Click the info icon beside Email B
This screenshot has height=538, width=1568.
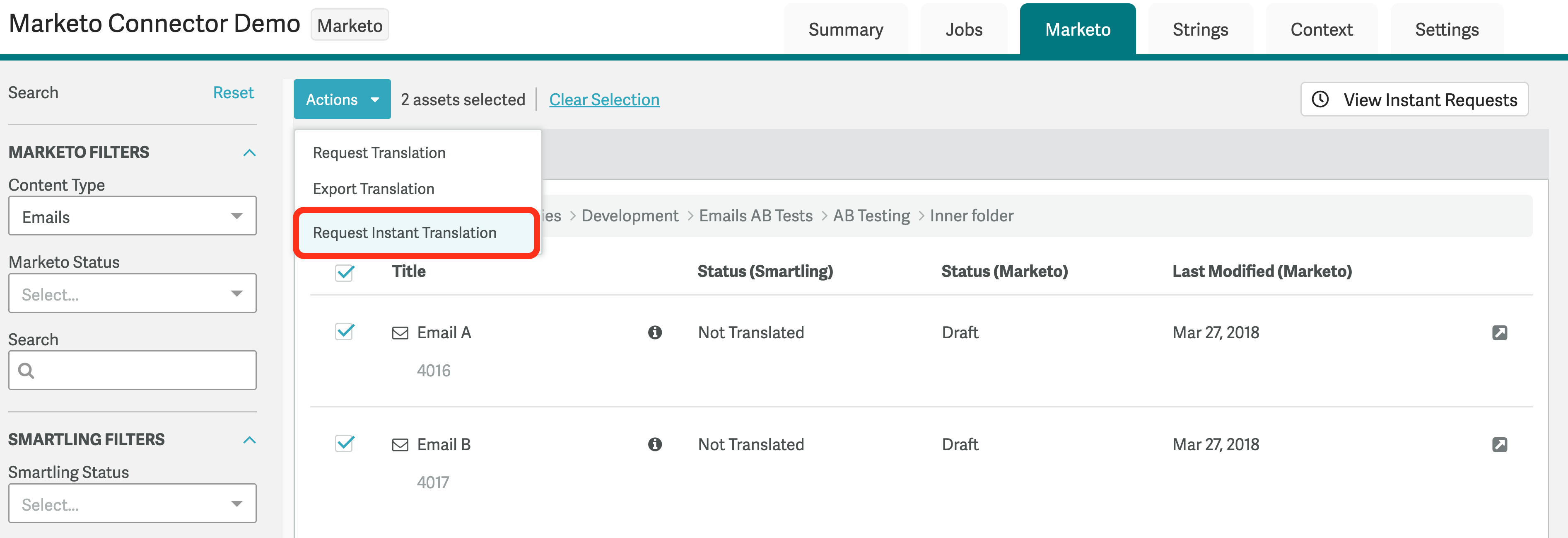(x=655, y=444)
